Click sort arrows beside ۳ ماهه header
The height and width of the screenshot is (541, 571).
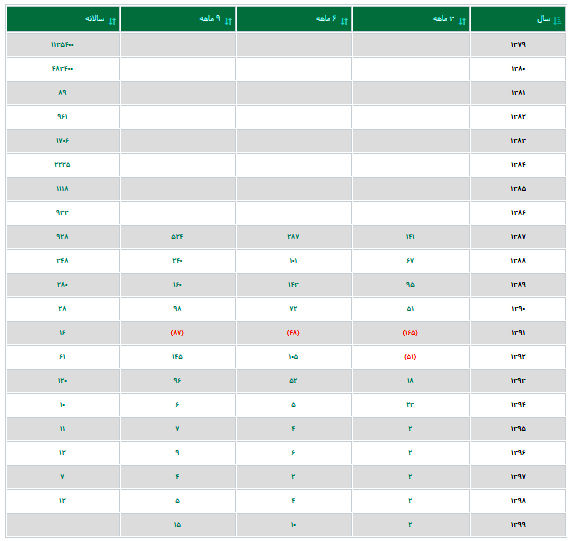pos(462,21)
